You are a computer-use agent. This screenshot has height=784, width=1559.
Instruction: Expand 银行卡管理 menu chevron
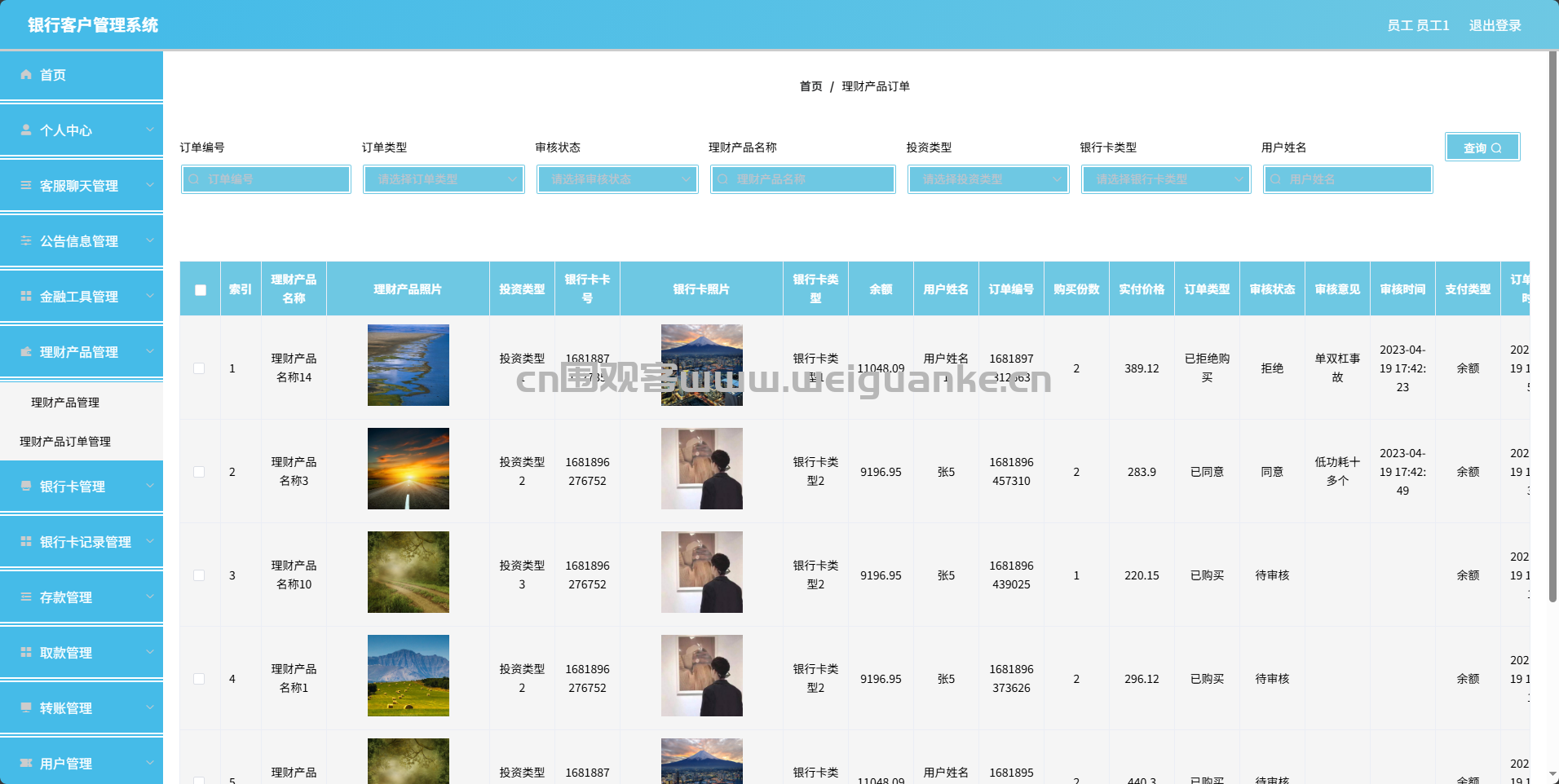coord(150,486)
